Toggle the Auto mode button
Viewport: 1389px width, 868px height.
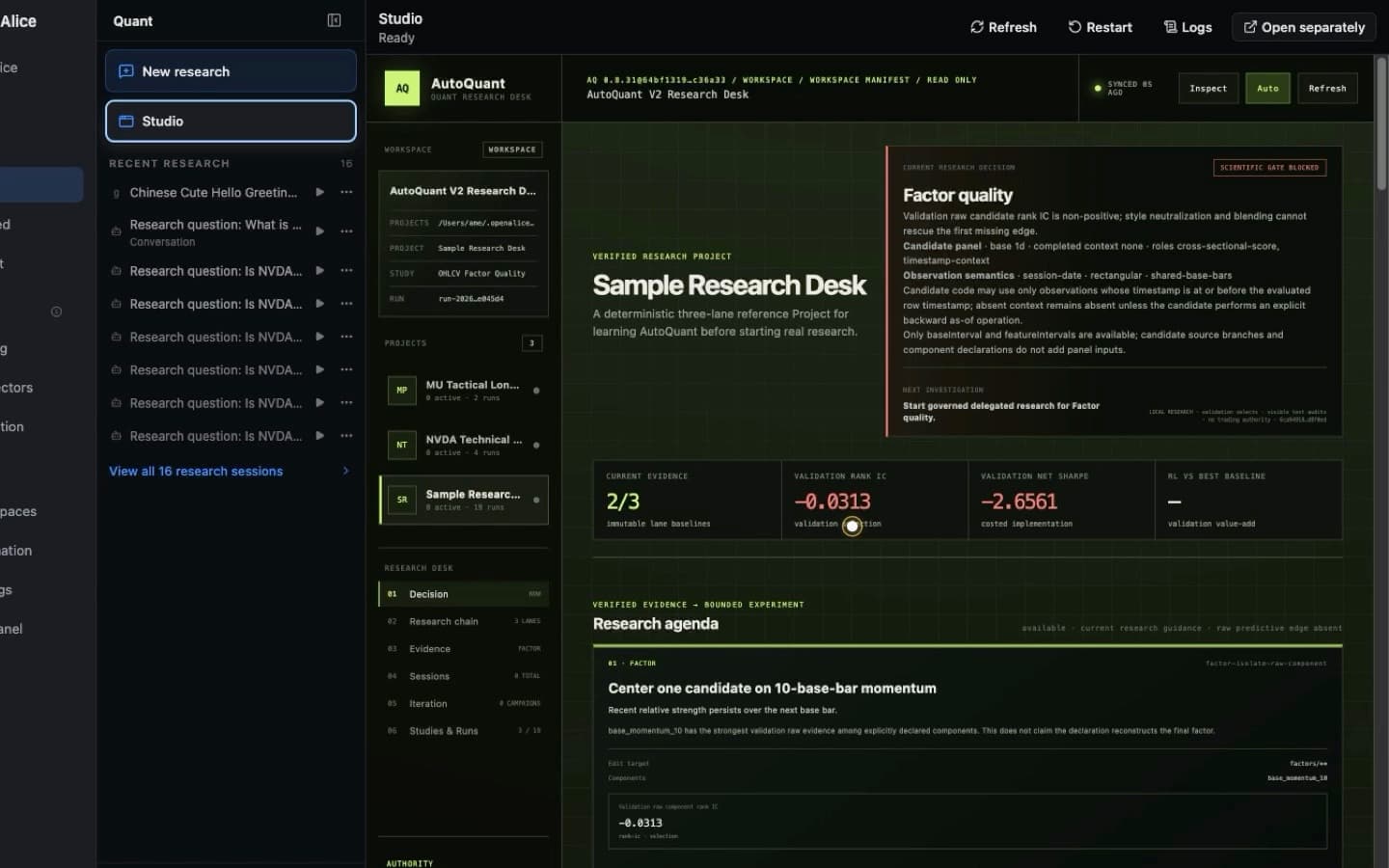click(x=1267, y=88)
